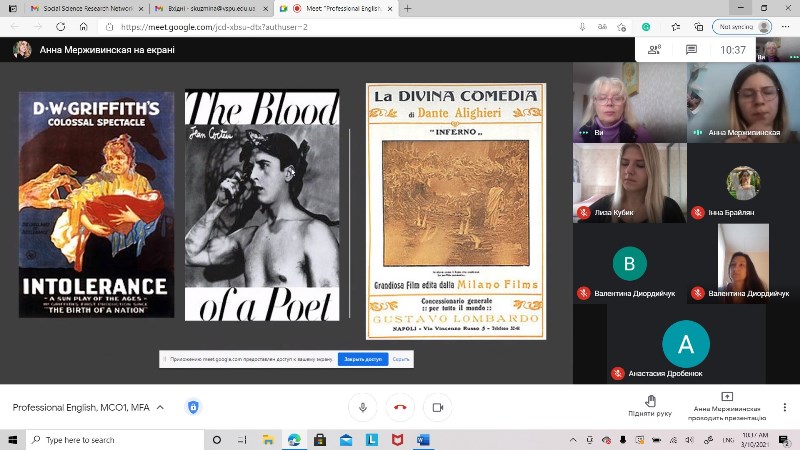View site information lock icon

[109, 27]
